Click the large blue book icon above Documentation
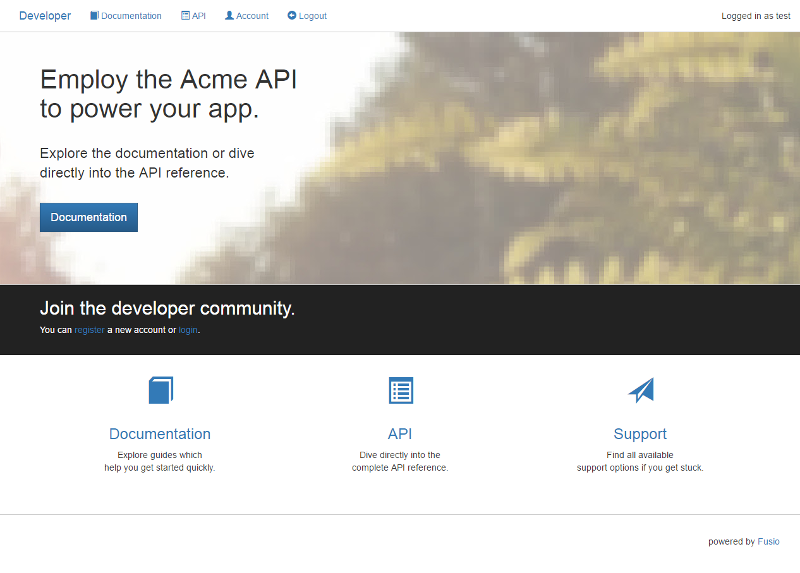 point(161,390)
